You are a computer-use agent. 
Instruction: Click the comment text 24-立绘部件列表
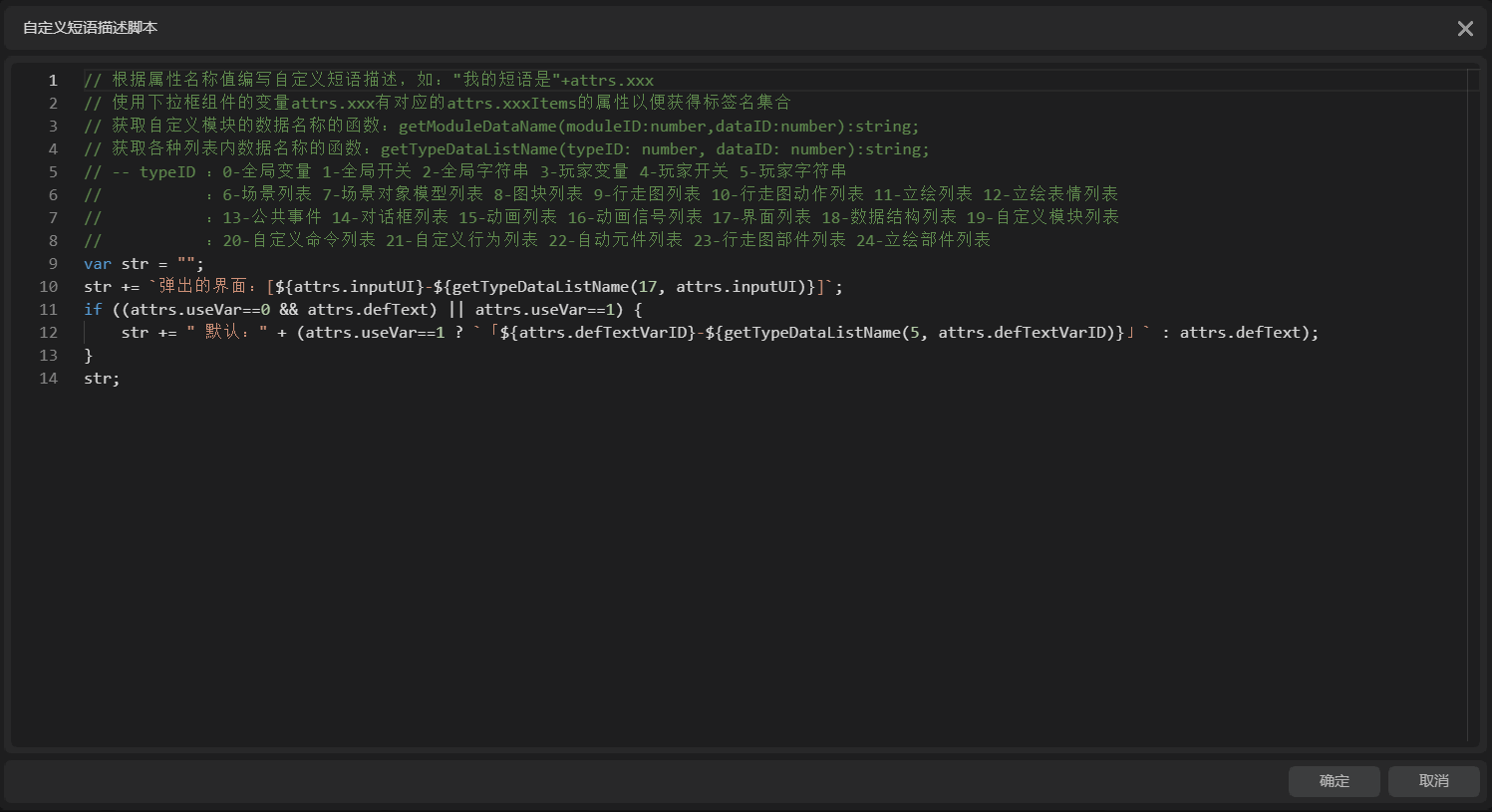pyautogui.click(x=923, y=240)
